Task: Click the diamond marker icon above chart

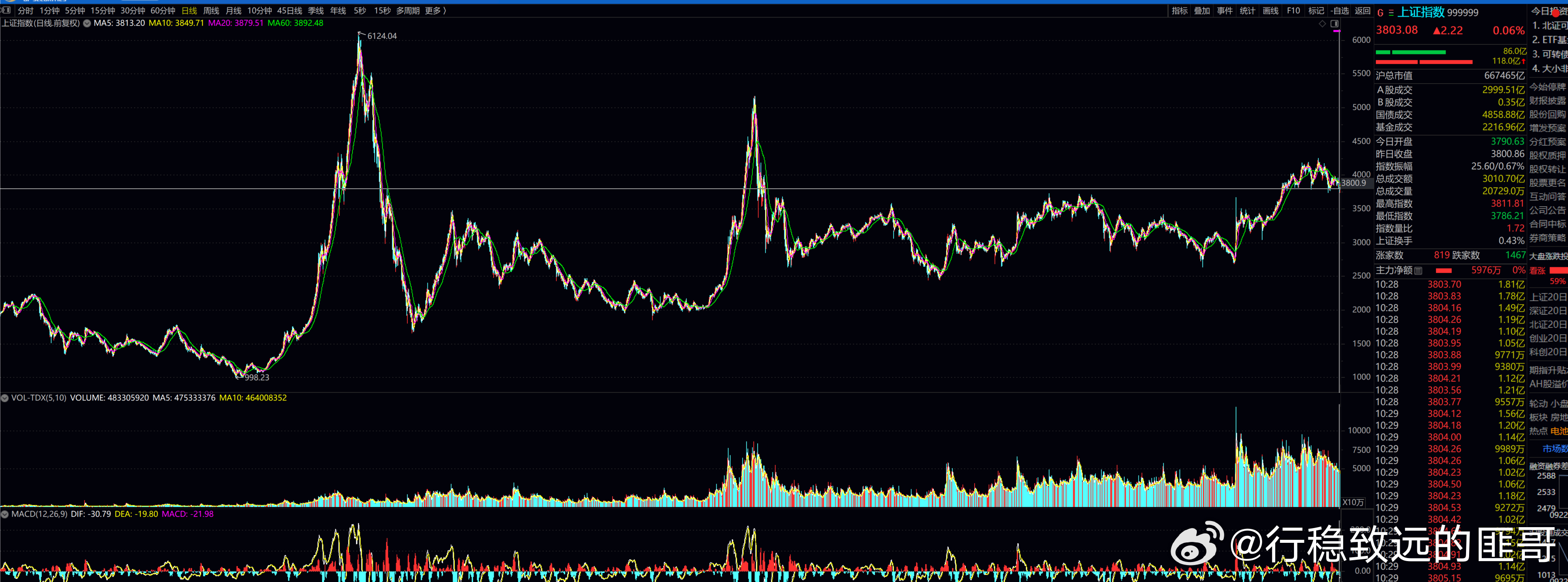Action: tap(1322, 24)
